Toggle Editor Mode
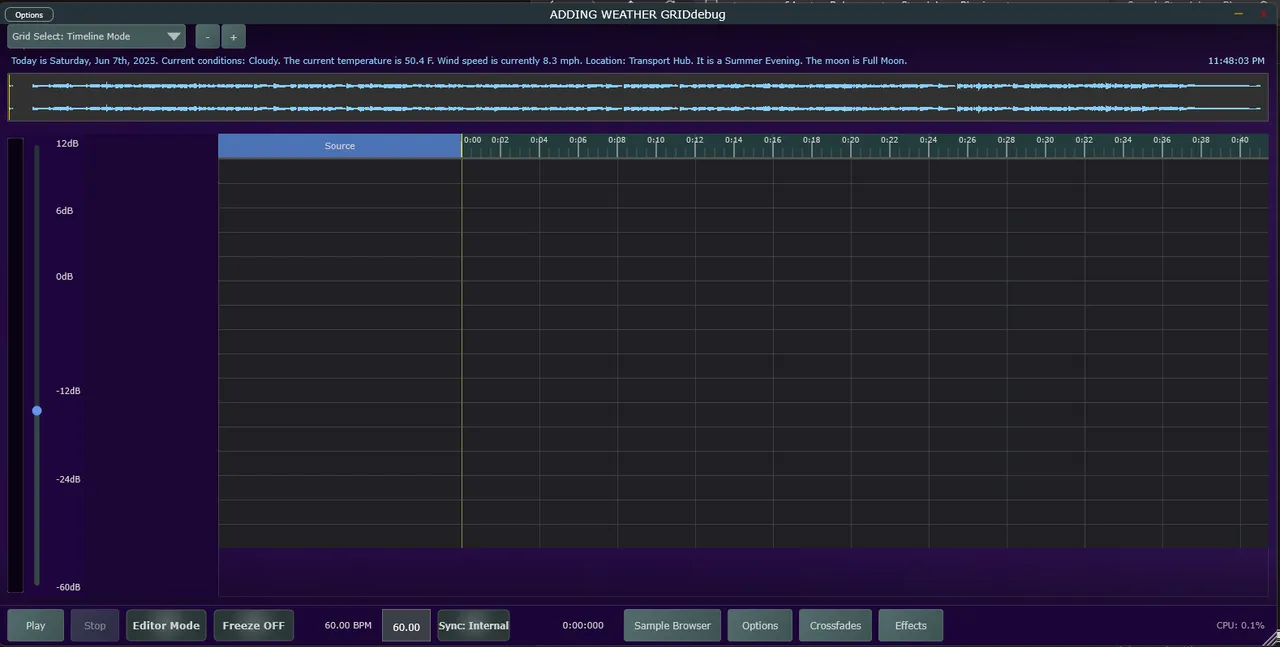1280x647 pixels. pos(166,626)
